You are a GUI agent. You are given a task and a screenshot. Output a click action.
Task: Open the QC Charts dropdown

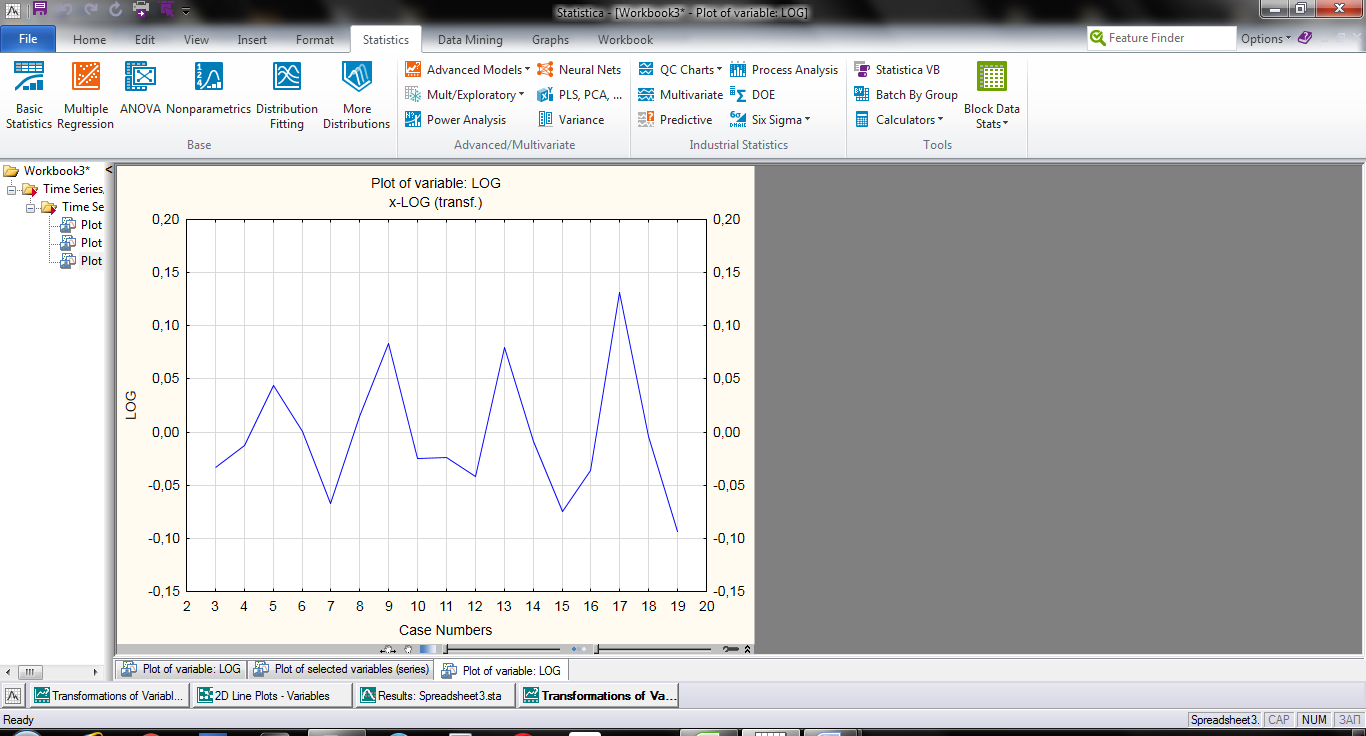pyautogui.click(x=679, y=70)
